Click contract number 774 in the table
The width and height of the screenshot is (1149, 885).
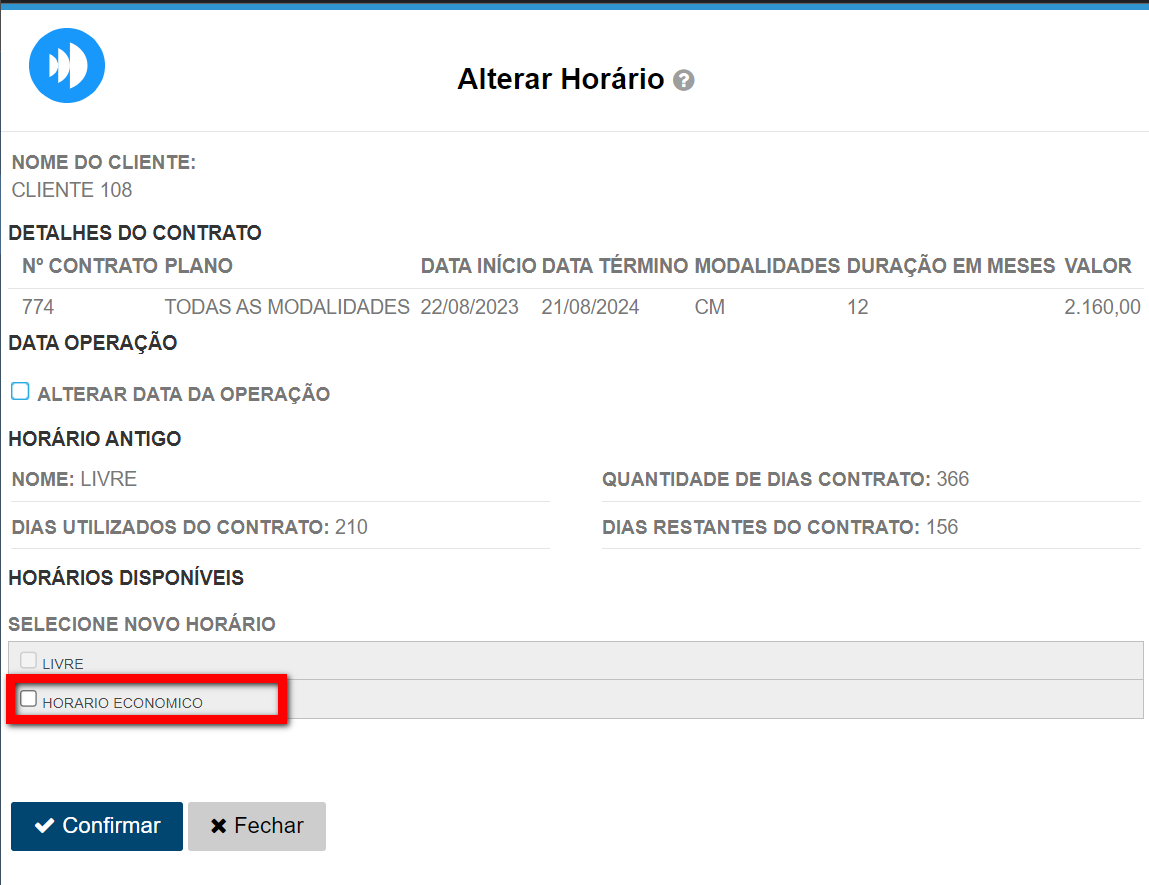tap(38, 307)
